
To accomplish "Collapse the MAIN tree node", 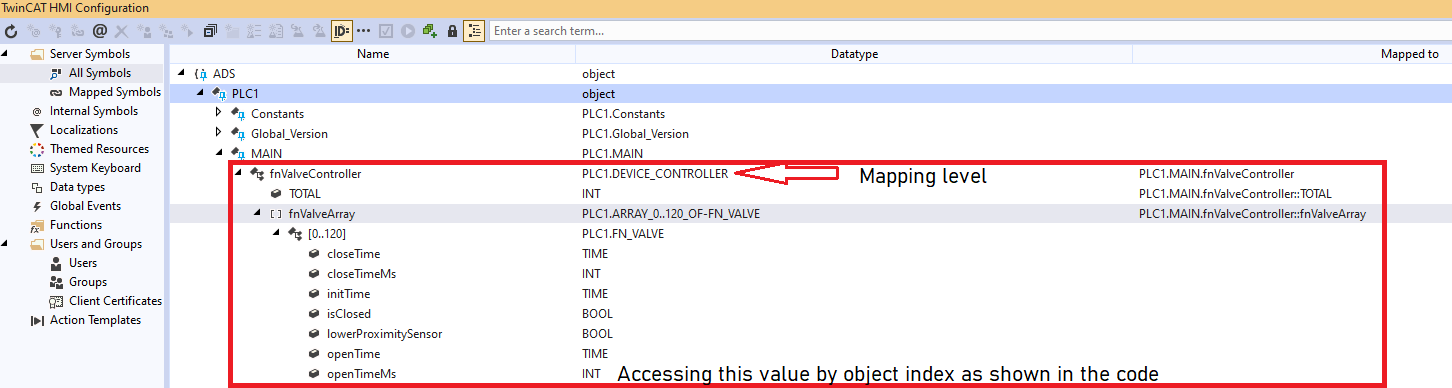I will tap(219, 154).
